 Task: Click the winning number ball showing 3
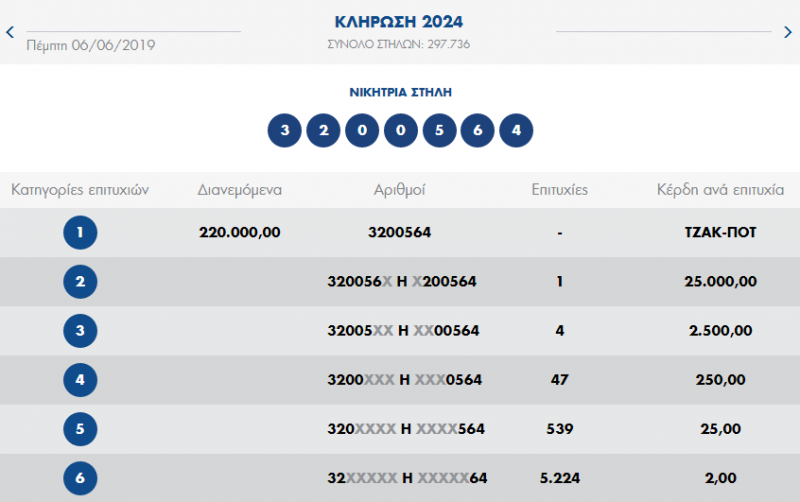click(x=285, y=131)
